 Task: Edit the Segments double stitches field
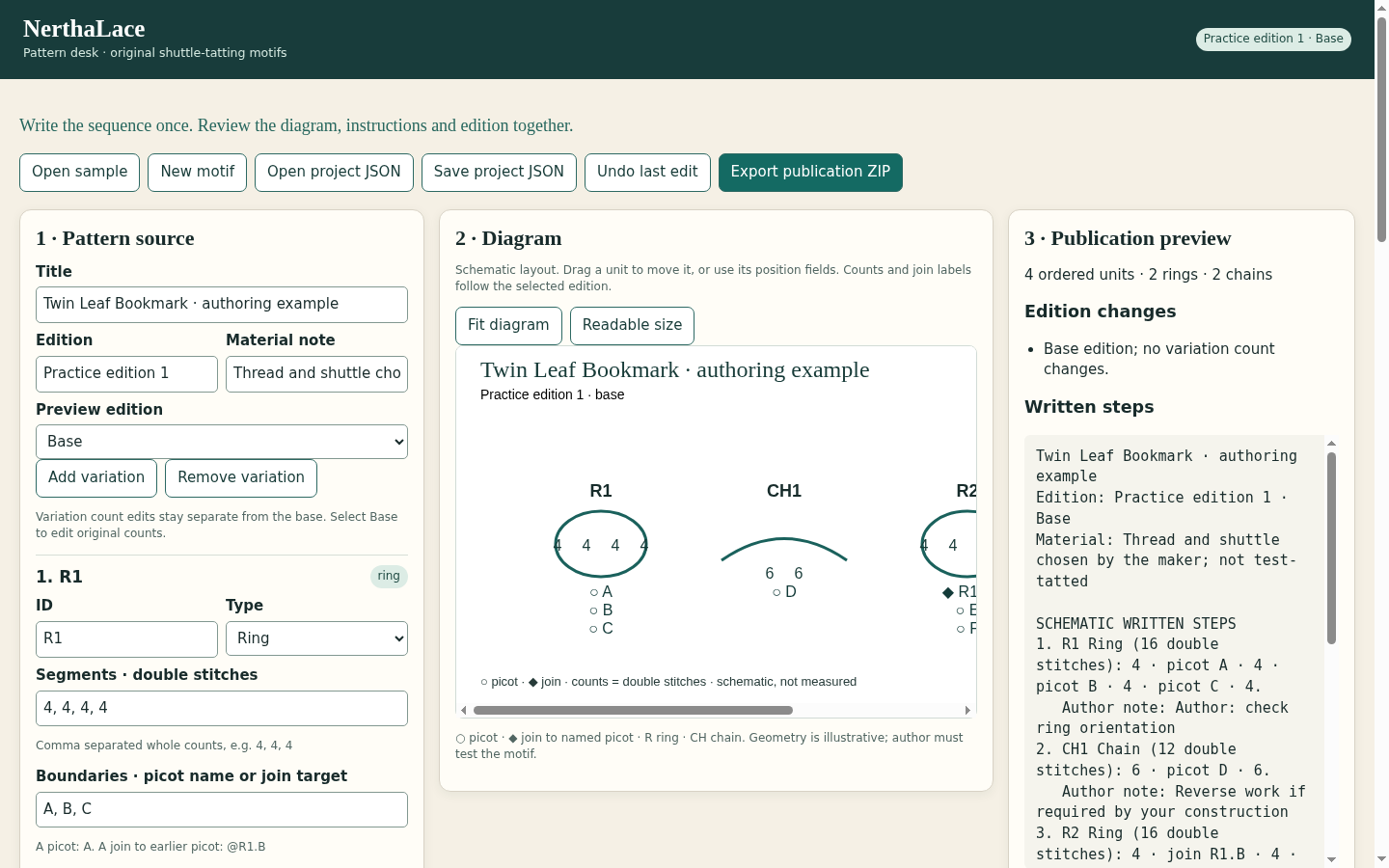point(222,708)
